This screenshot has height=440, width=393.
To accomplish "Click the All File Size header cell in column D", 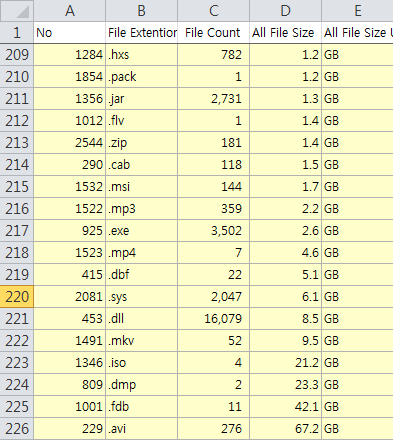I will click(x=285, y=33).
